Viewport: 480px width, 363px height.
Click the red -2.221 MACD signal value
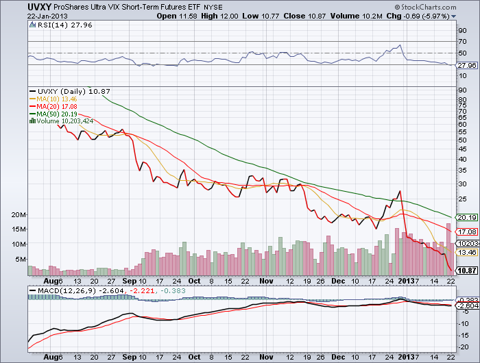point(142,291)
